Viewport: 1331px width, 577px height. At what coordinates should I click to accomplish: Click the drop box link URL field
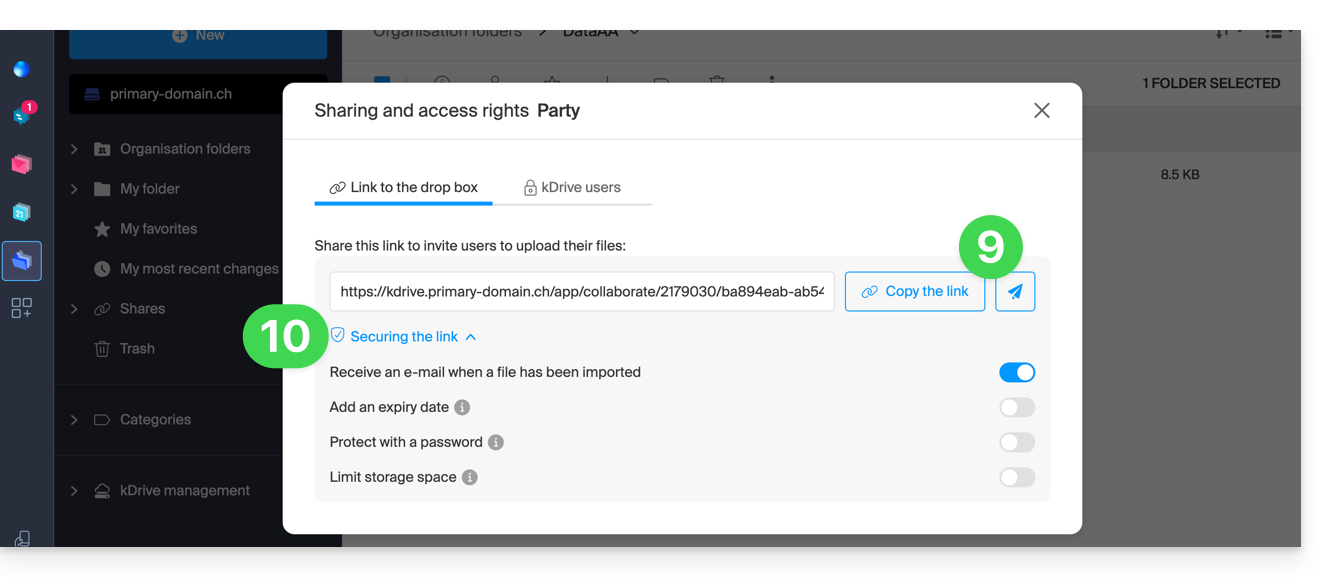[x=581, y=292]
